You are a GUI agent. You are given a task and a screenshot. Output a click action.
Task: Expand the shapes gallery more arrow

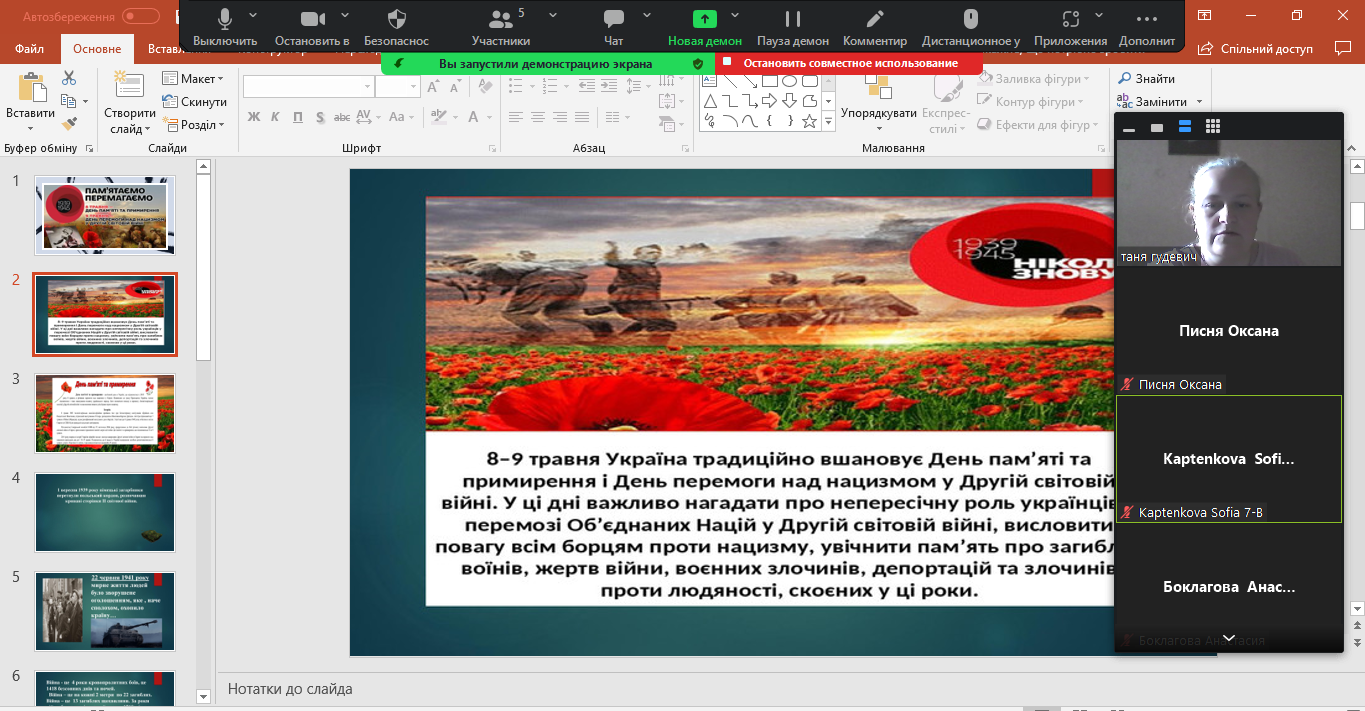coord(828,121)
